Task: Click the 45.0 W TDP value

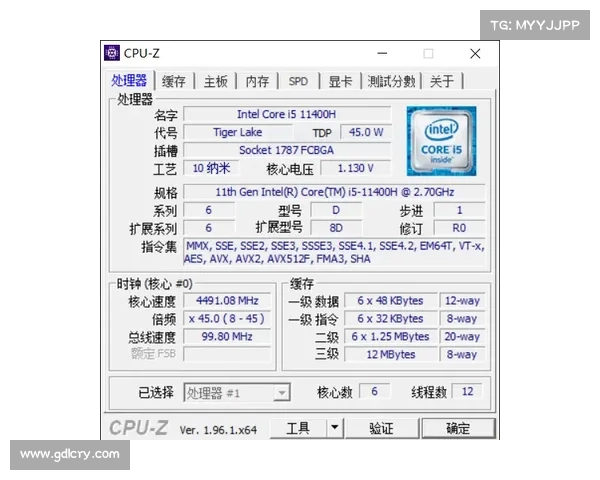Action: tap(366, 132)
